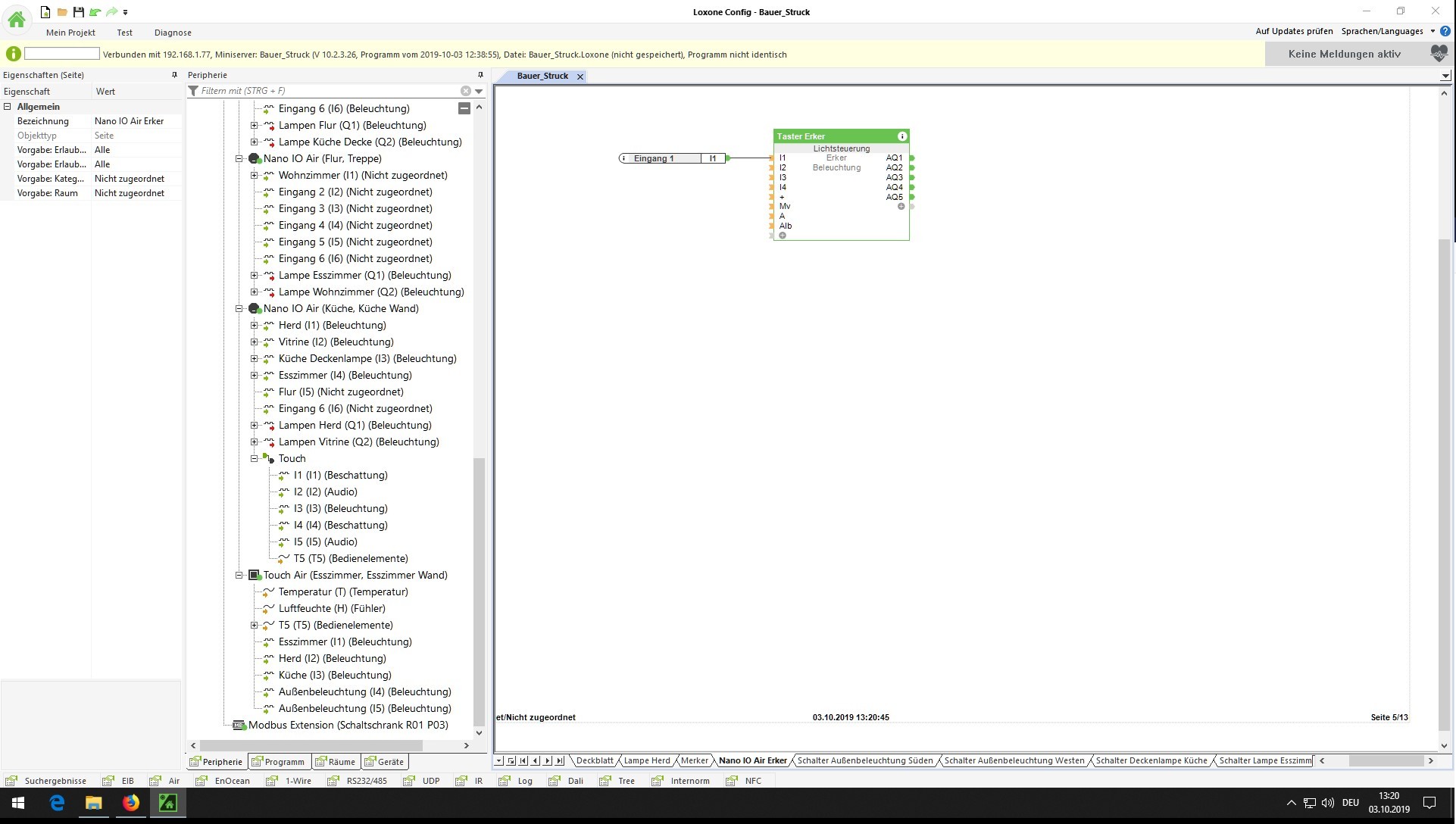Click Auf Updates prüfen link
The width and height of the screenshot is (1456, 824).
point(1294,31)
